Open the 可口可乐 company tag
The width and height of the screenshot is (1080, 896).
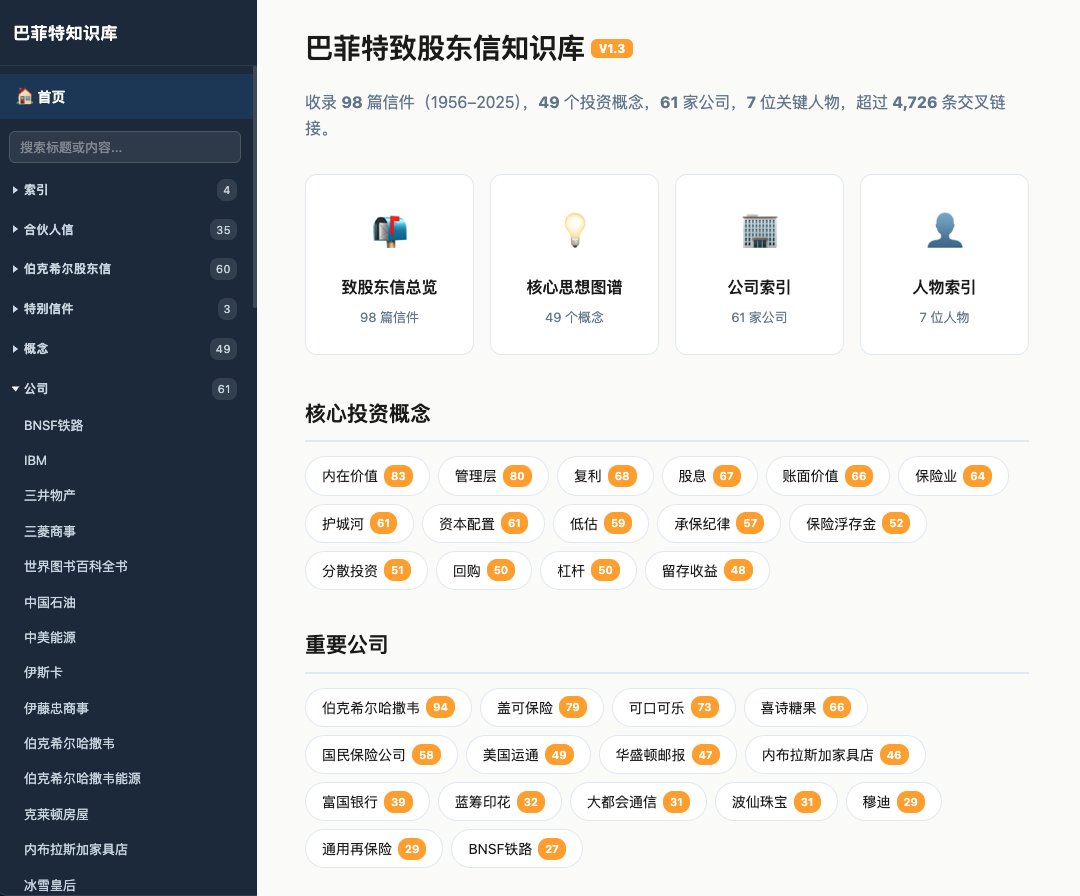click(673, 707)
